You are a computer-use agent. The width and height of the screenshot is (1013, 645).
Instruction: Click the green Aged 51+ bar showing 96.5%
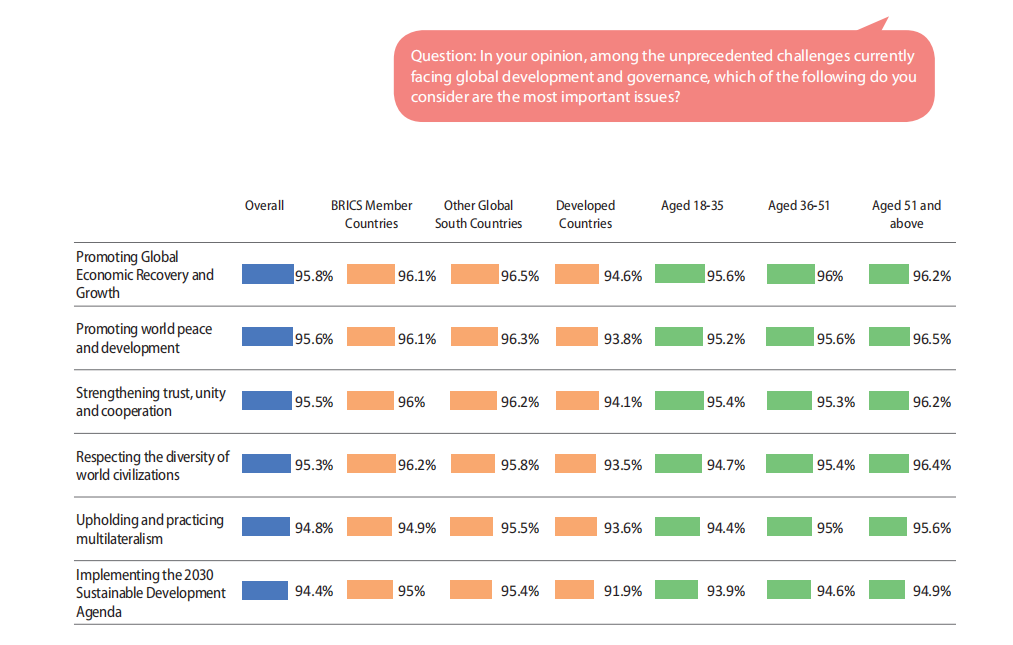(889, 337)
